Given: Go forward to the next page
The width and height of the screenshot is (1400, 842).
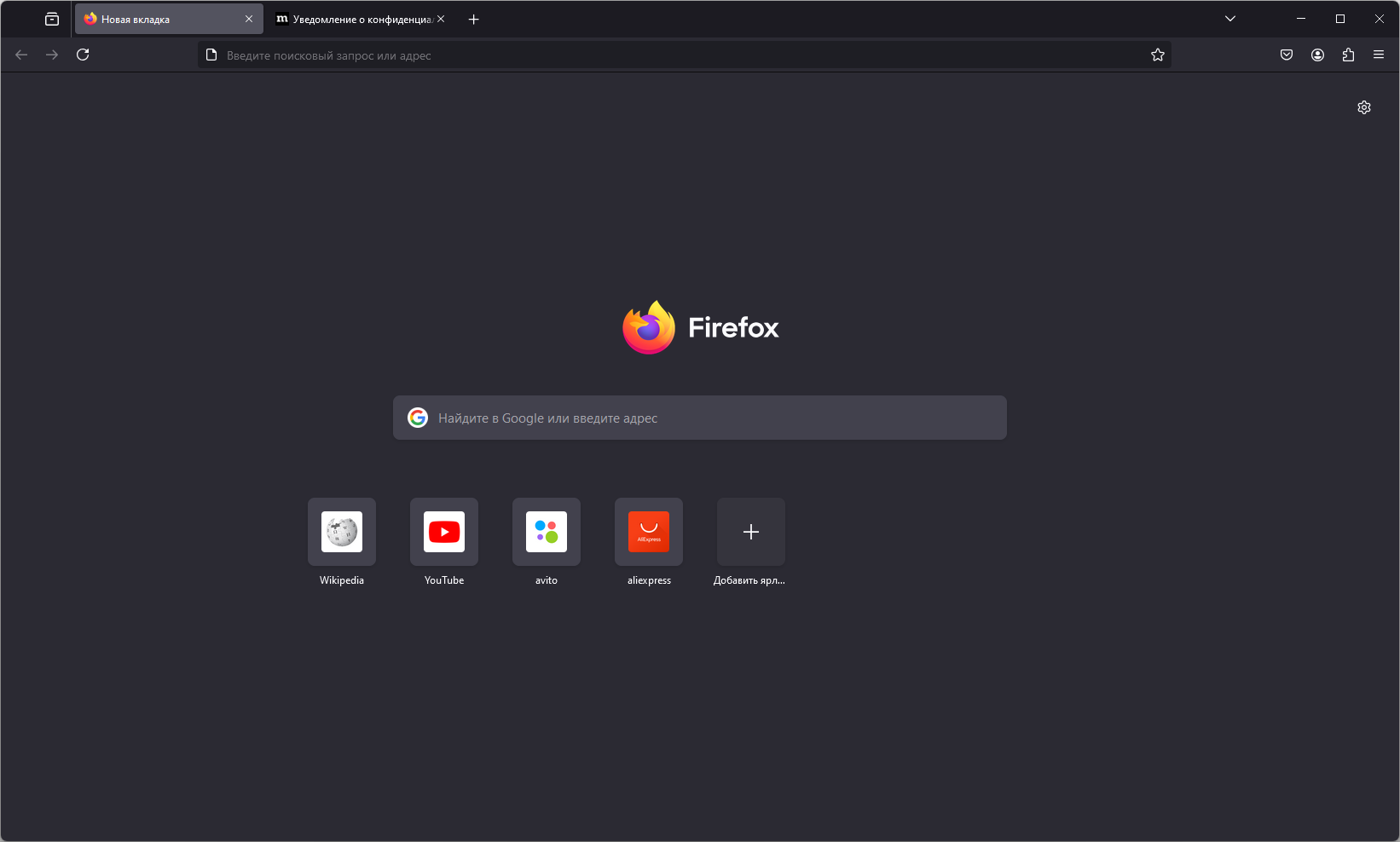Looking at the screenshot, I should tap(52, 55).
